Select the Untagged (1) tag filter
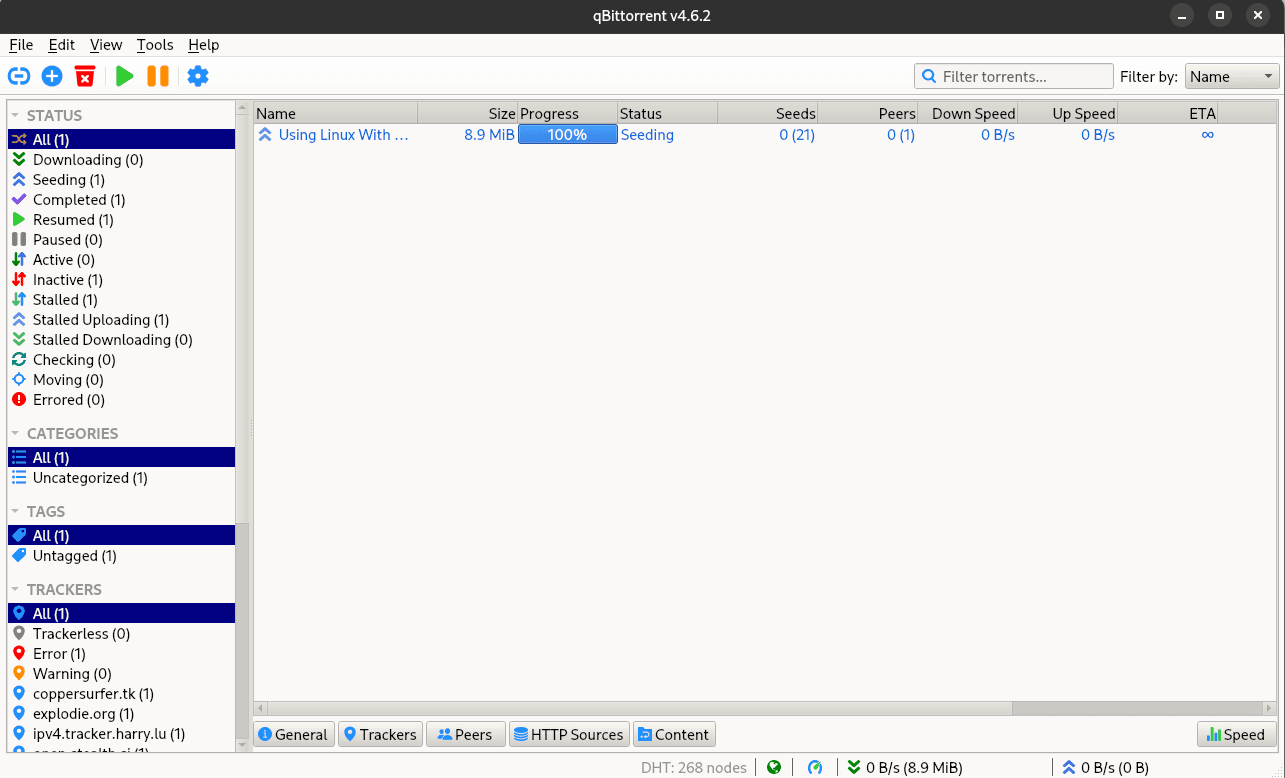1285x778 pixels. point(122,556)
